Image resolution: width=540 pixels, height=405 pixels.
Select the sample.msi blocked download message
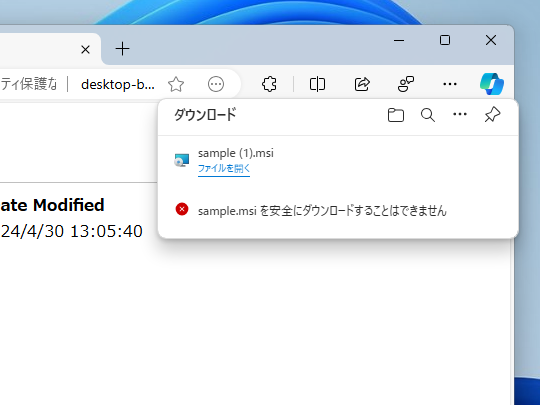pos(322,210)
